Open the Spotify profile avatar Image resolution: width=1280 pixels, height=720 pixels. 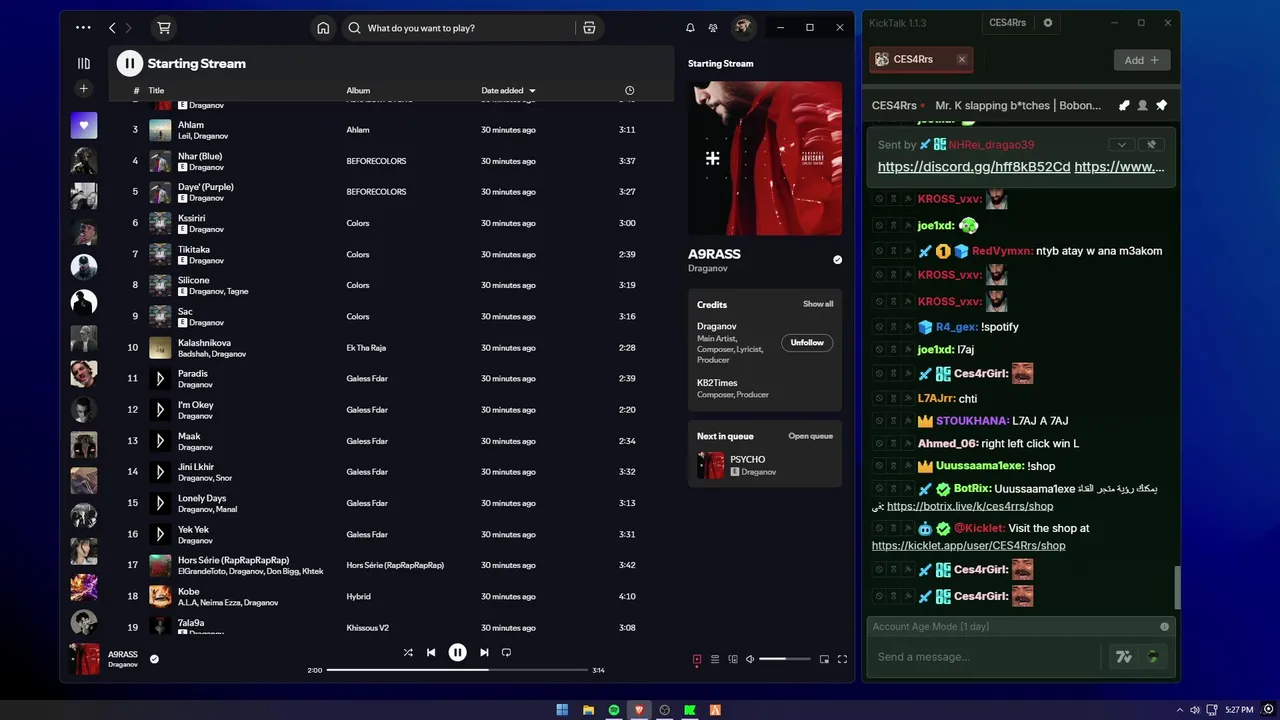tap(743, 28)
